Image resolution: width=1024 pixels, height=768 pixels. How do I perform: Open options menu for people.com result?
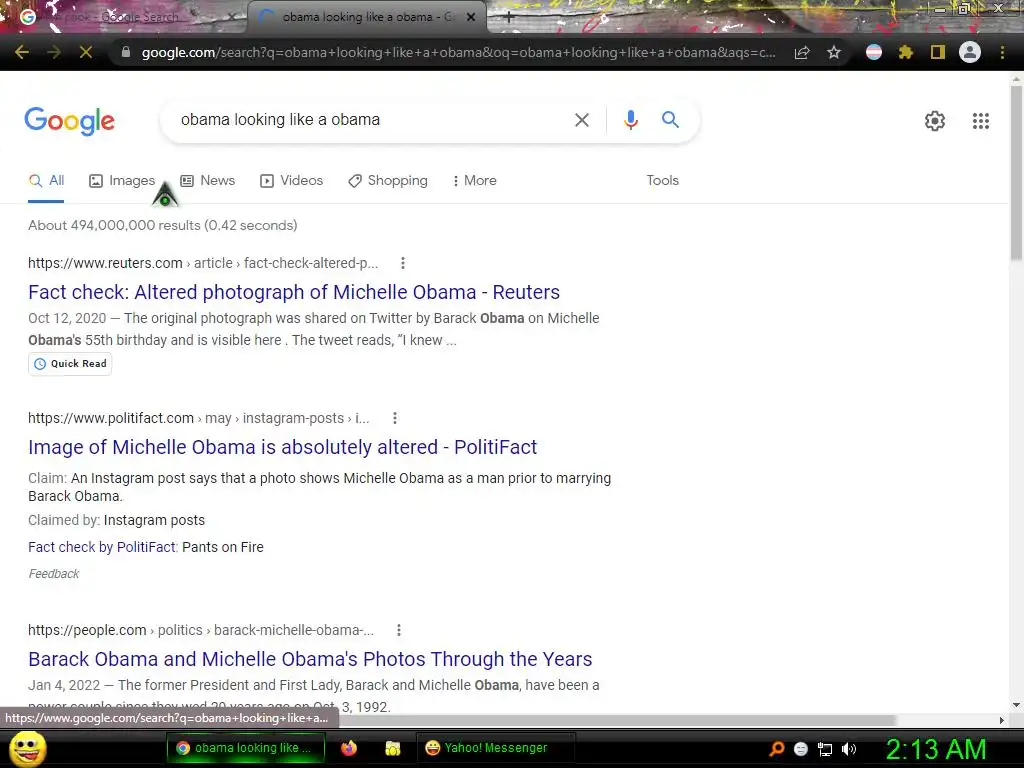(x=399, y=630)
